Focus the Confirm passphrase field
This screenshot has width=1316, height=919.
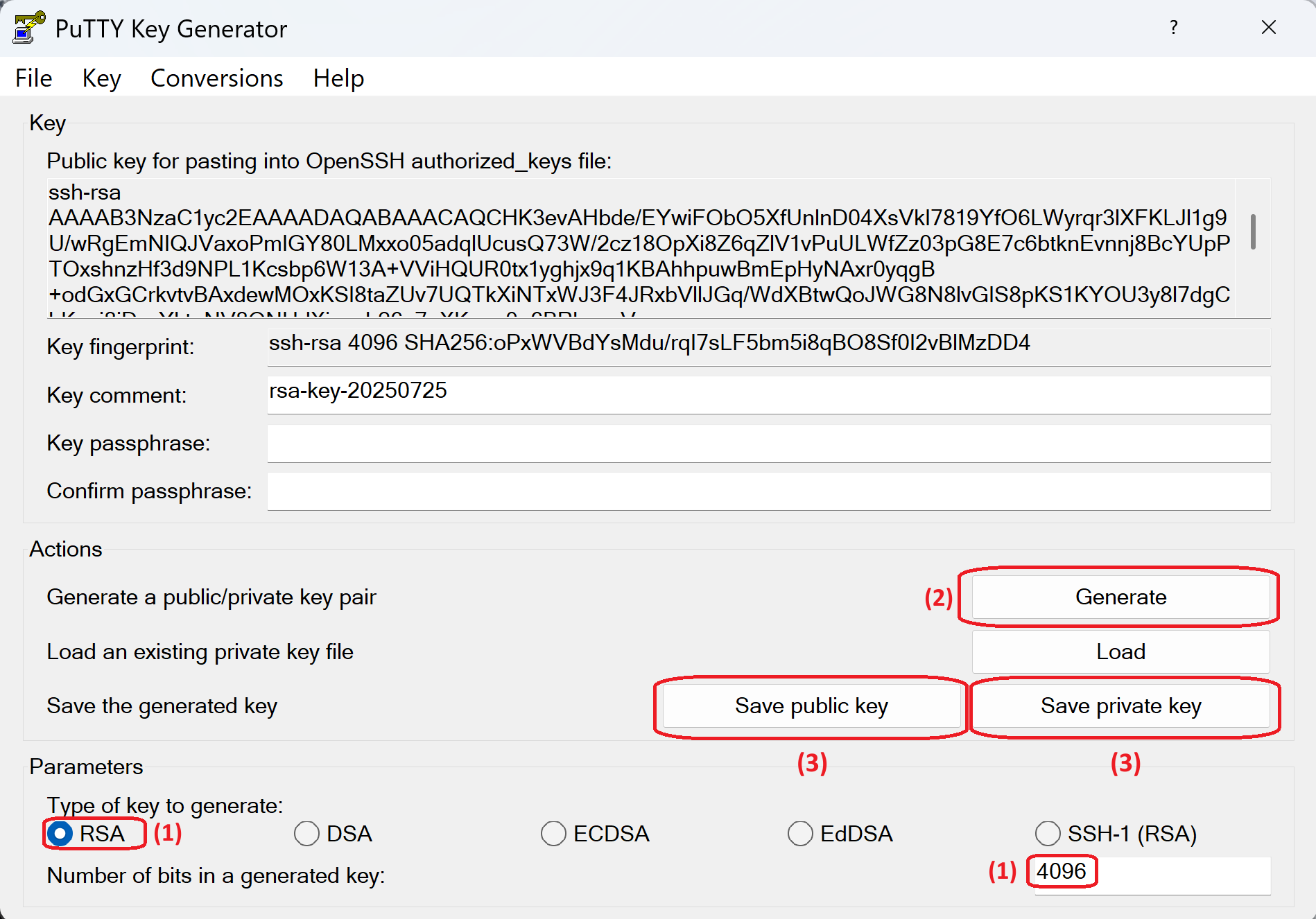(768, 491)
